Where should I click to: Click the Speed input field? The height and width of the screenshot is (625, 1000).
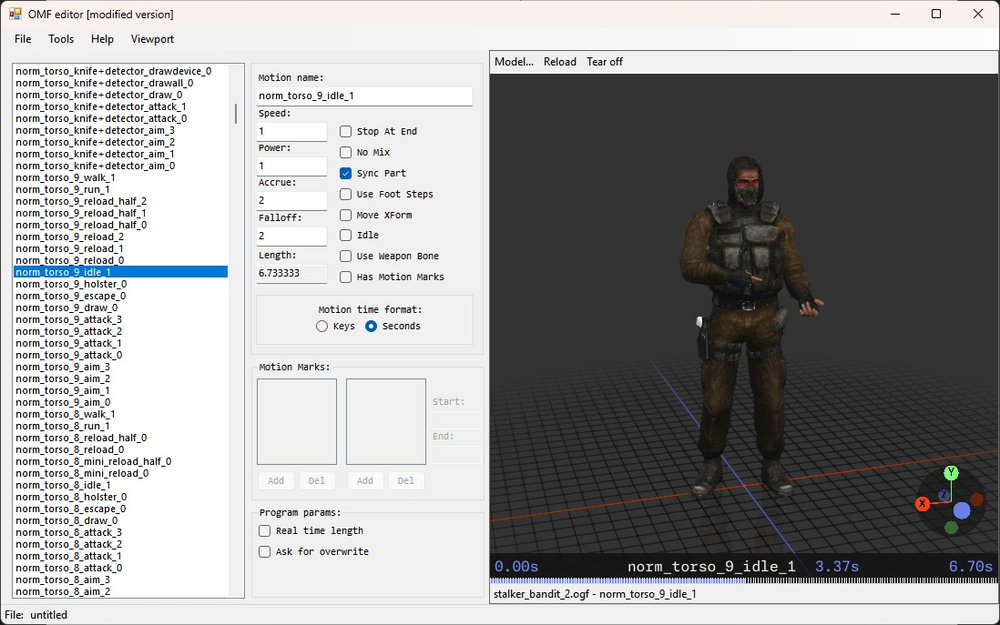[x=291, y=131]
